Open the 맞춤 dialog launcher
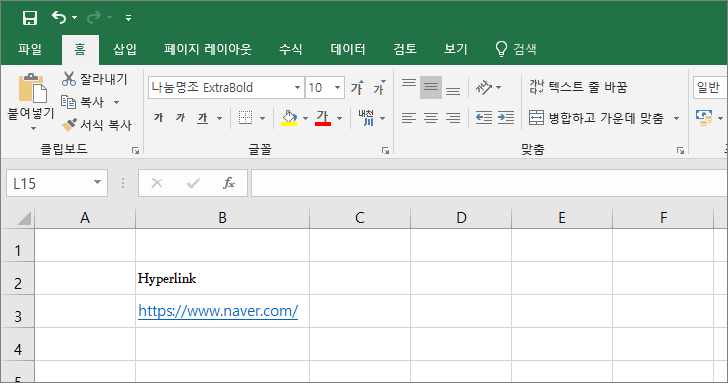Image resolution: width=728 pixels, height=383 pixels. 680,150
